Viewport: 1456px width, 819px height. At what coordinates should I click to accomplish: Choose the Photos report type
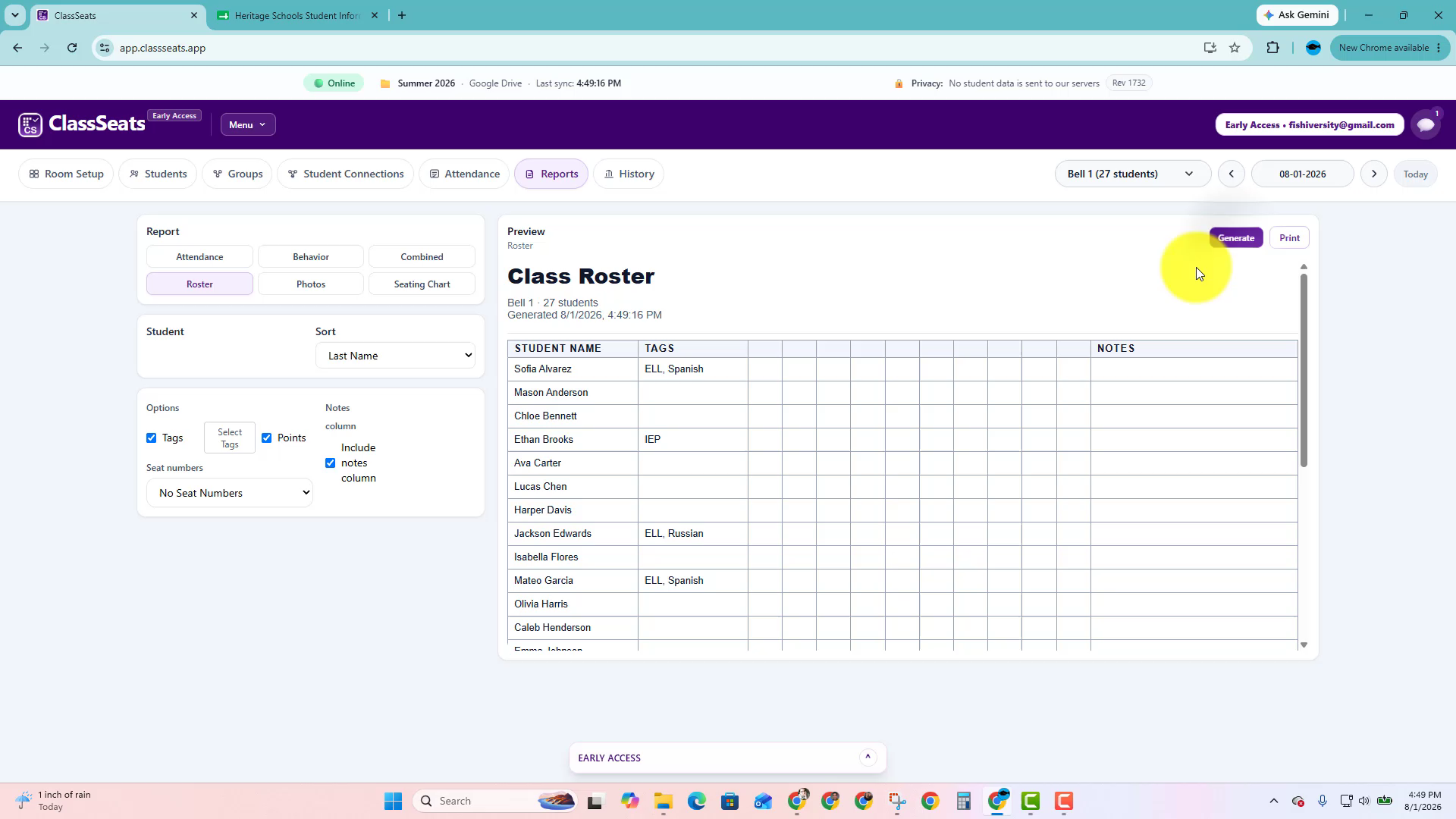pos(311,284)
